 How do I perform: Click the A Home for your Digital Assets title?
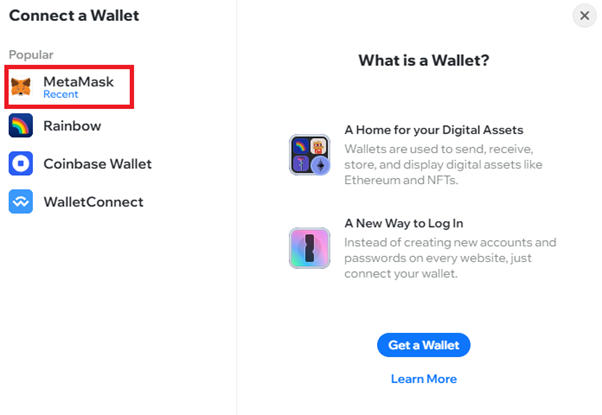click(x=434, y=130)
